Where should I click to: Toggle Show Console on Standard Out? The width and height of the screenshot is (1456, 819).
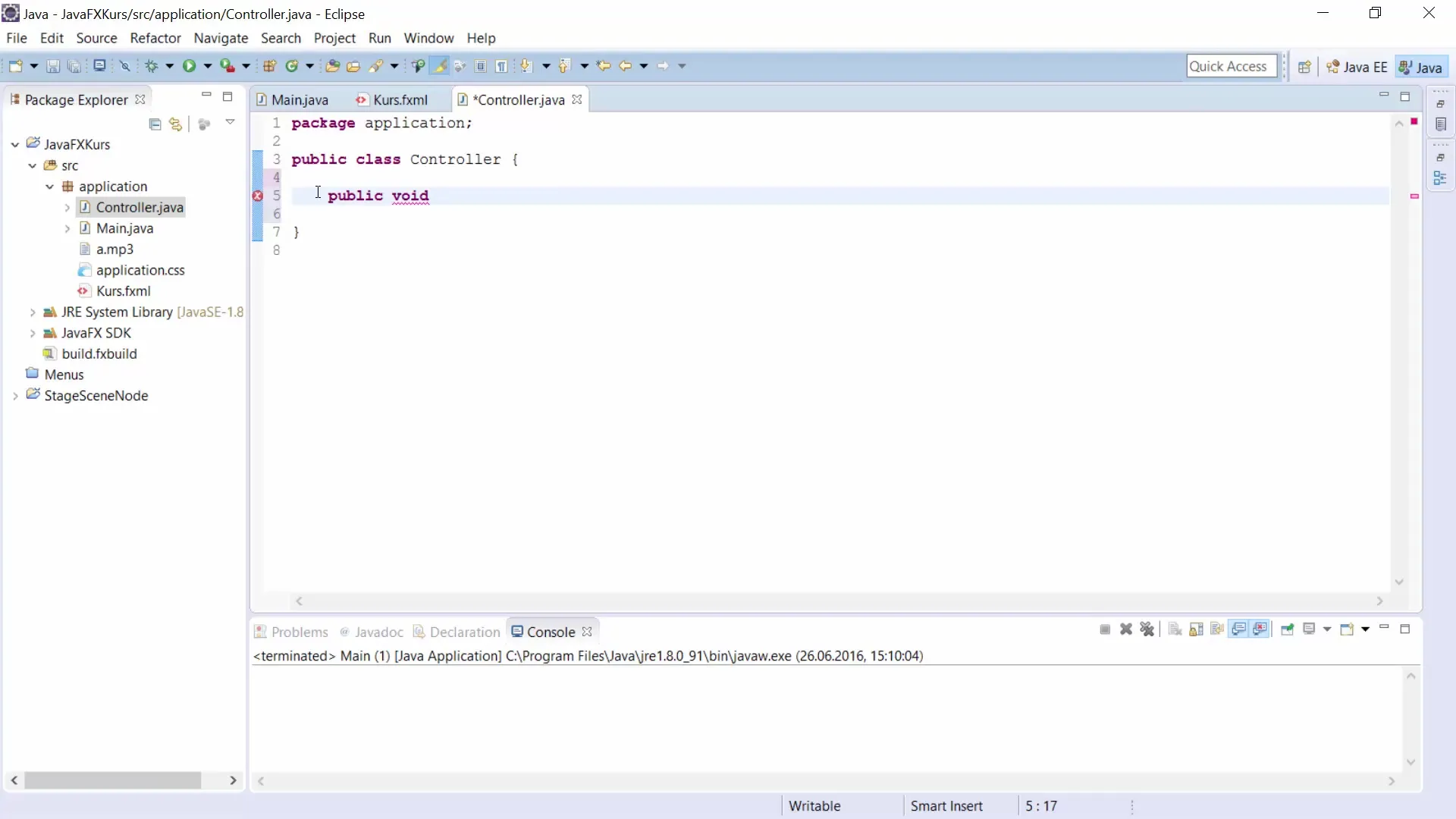[x=1239, y=629]
